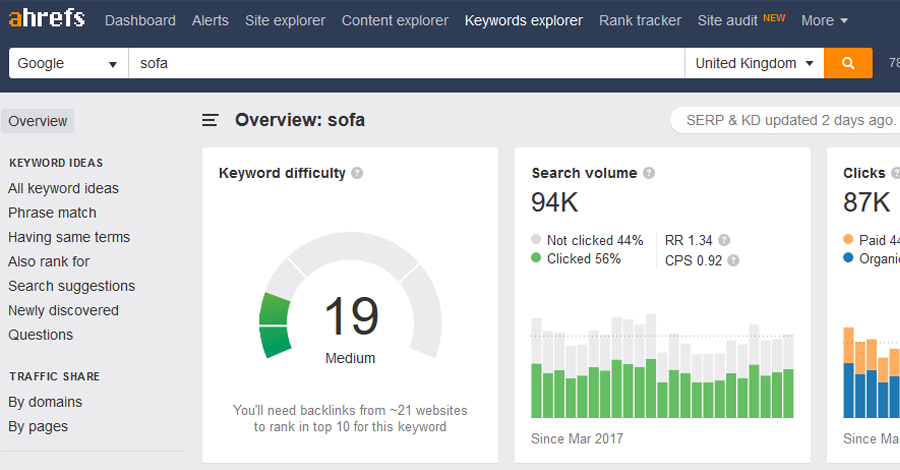Open Newly discovered keywords
The width and height of the screenshot is (900, 470).
[x=63, y=310]
